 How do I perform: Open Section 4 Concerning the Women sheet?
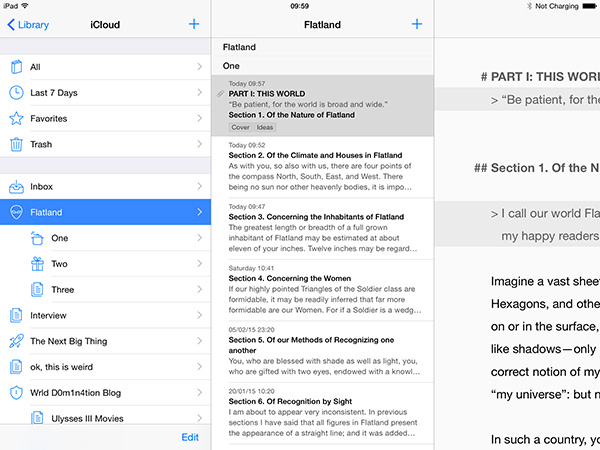(x=320, y=291)
